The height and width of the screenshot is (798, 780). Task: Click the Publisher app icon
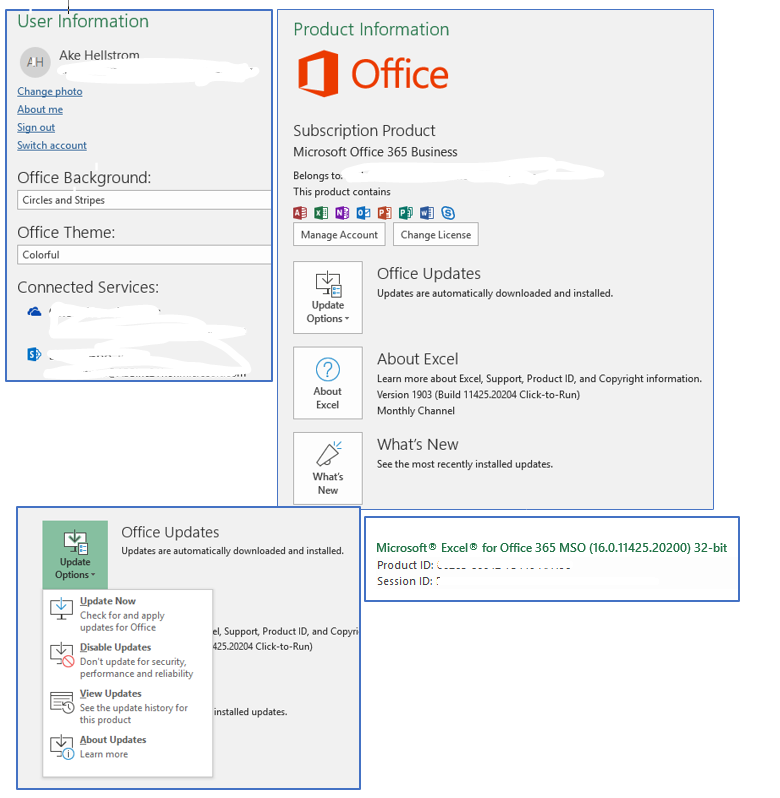(406, 213)
